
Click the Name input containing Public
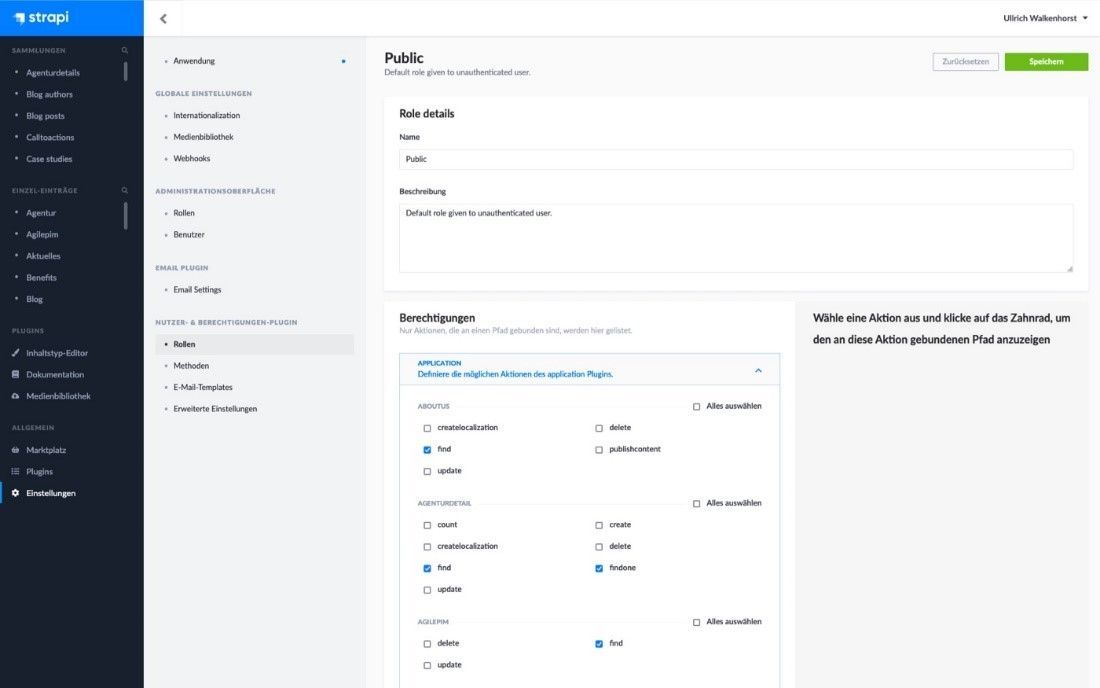point(736,158)
